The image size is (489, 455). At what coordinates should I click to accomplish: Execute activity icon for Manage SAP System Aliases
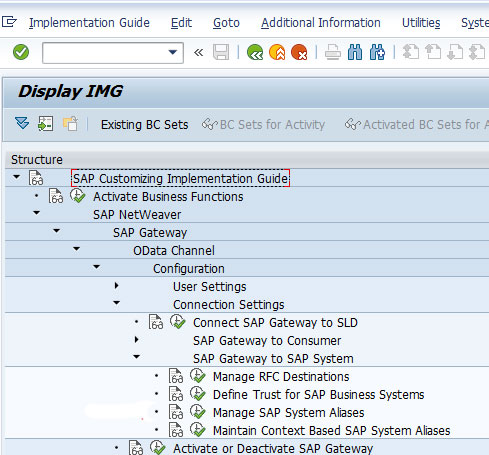click(198, 412)
